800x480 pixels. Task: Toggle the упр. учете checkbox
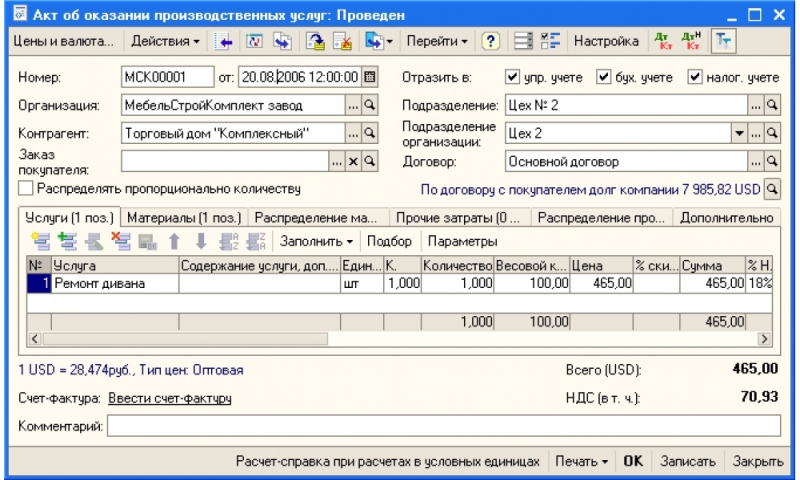coord(512,76)
